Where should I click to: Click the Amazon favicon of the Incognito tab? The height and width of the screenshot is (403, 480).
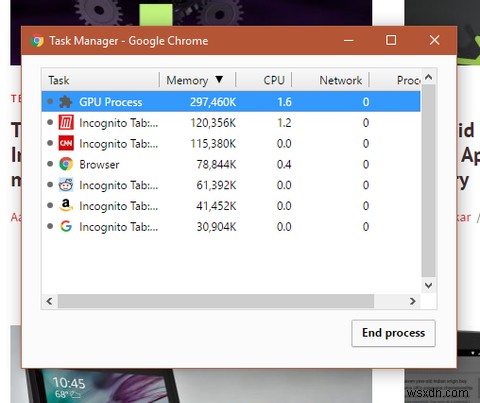pos(66,205)
